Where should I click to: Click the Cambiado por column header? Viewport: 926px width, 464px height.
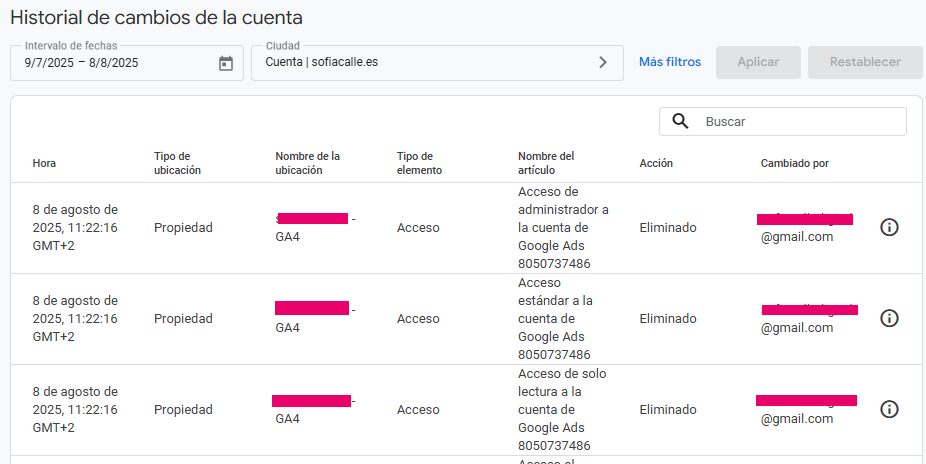coord(794,163)
